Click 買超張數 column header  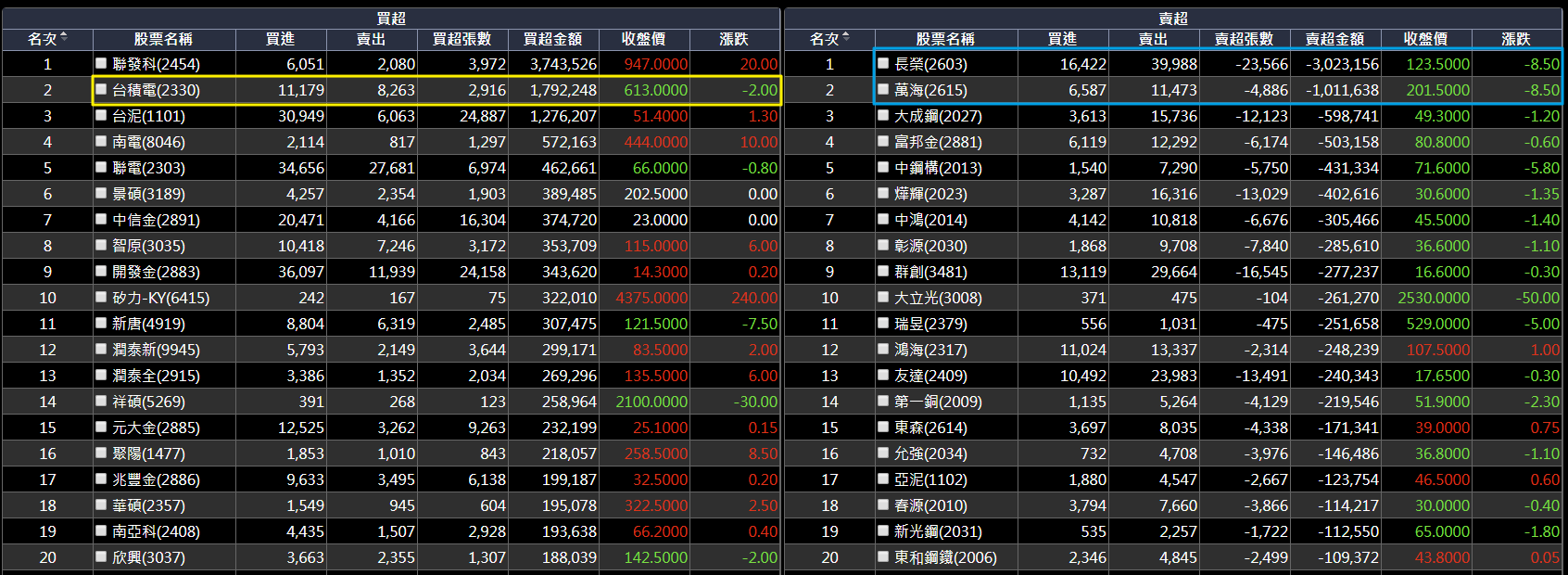point(462,39)
